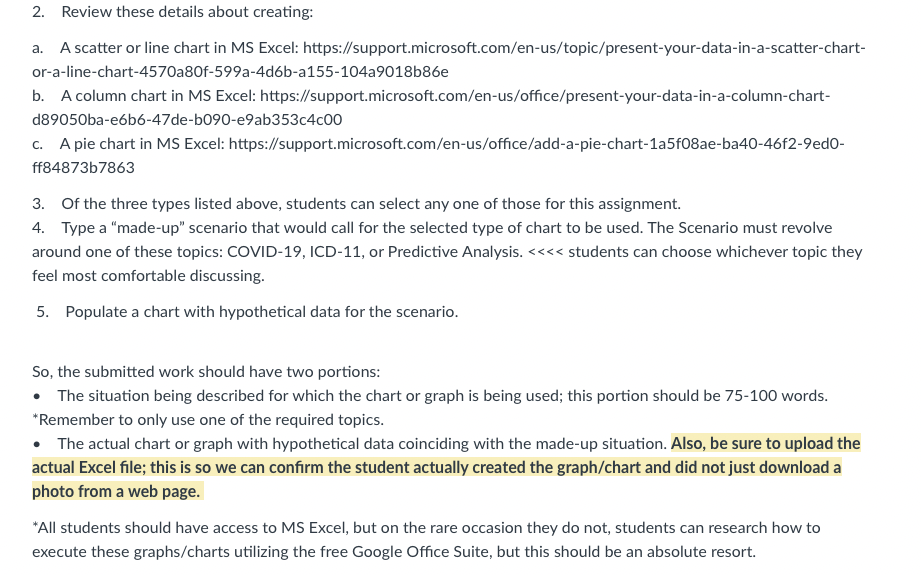Click the bullet about the situation being described
Image resolution: width=921 pixels, height=575 pixels.
[x=442, y=396]
